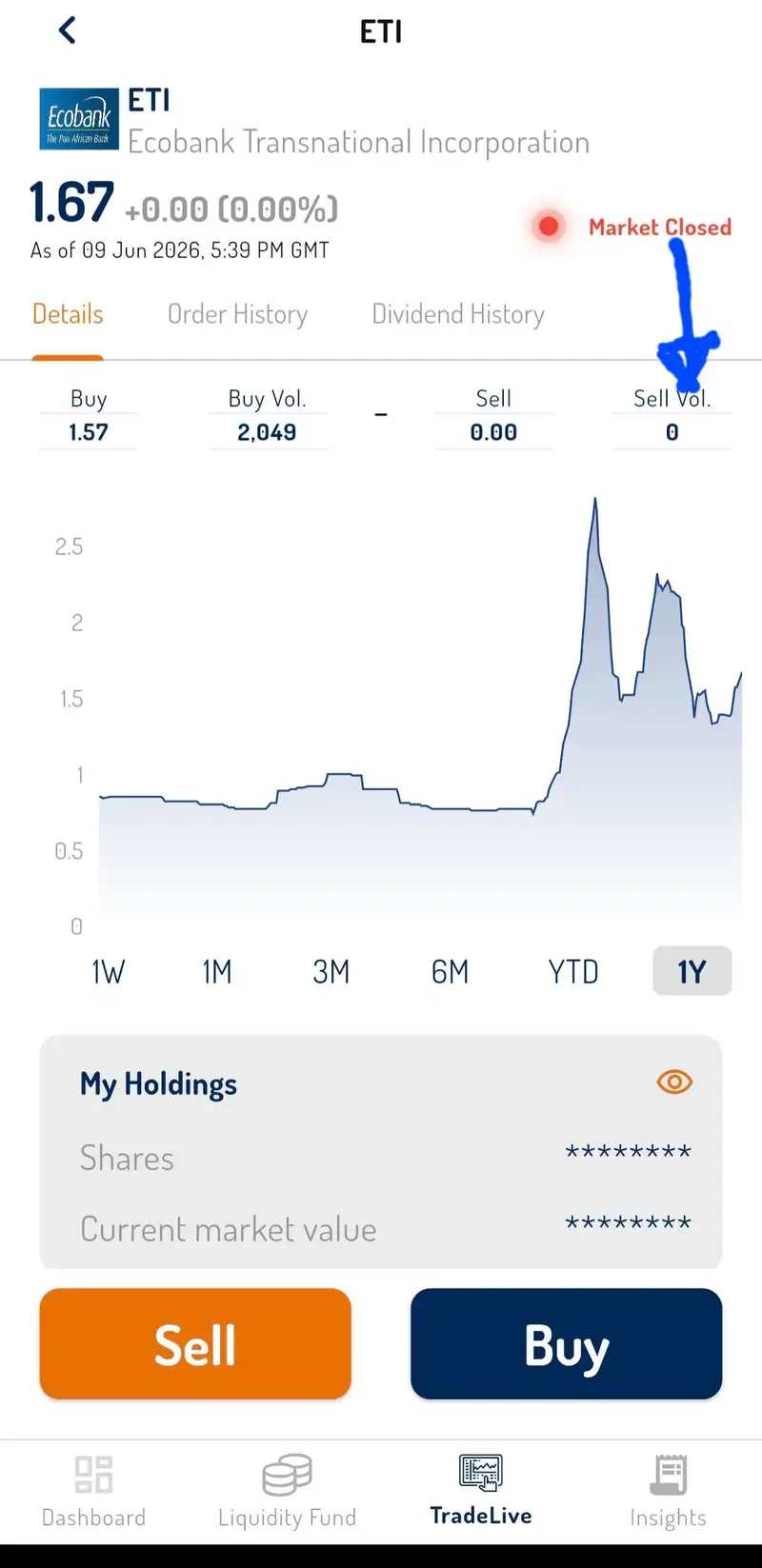Switch to Dividend History tab
Screen dimensions: 762x1568
[458, 314]
